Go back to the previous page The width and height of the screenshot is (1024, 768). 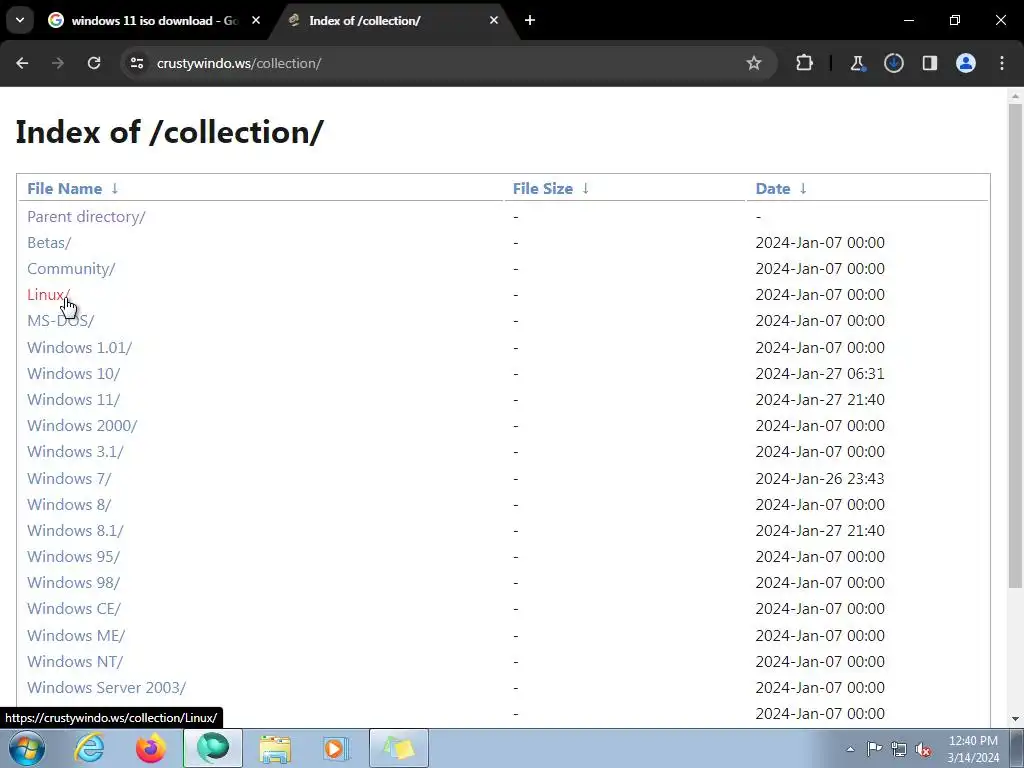tap(22, 63)
